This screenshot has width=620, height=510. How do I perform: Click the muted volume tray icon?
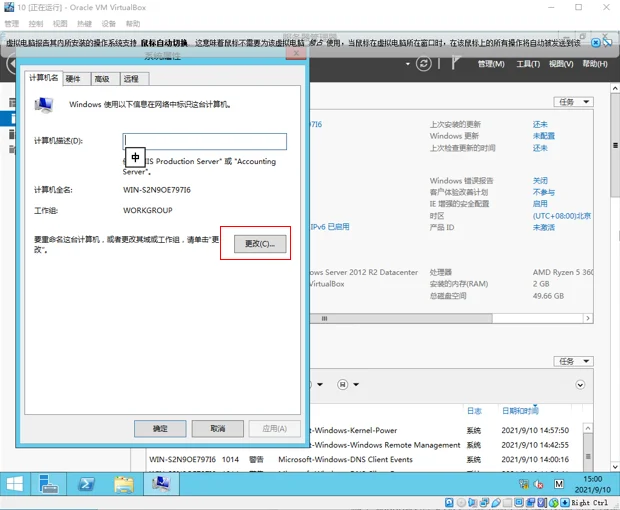(x=538, y=484)
